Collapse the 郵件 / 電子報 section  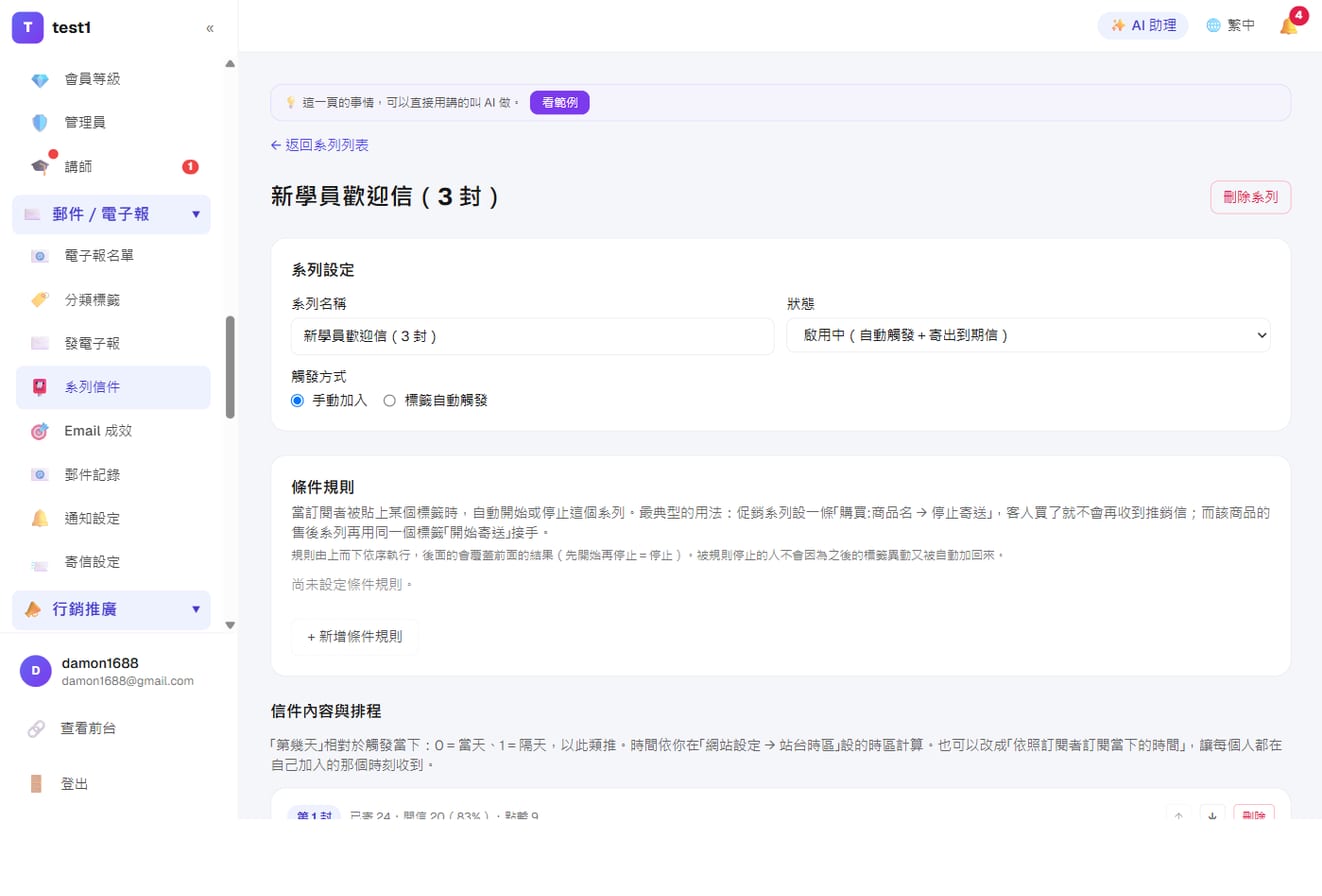point(111,214)
